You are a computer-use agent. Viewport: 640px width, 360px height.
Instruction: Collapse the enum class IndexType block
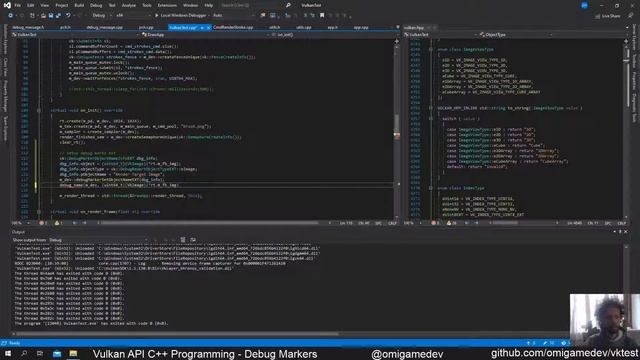click(x=431, y=188)
